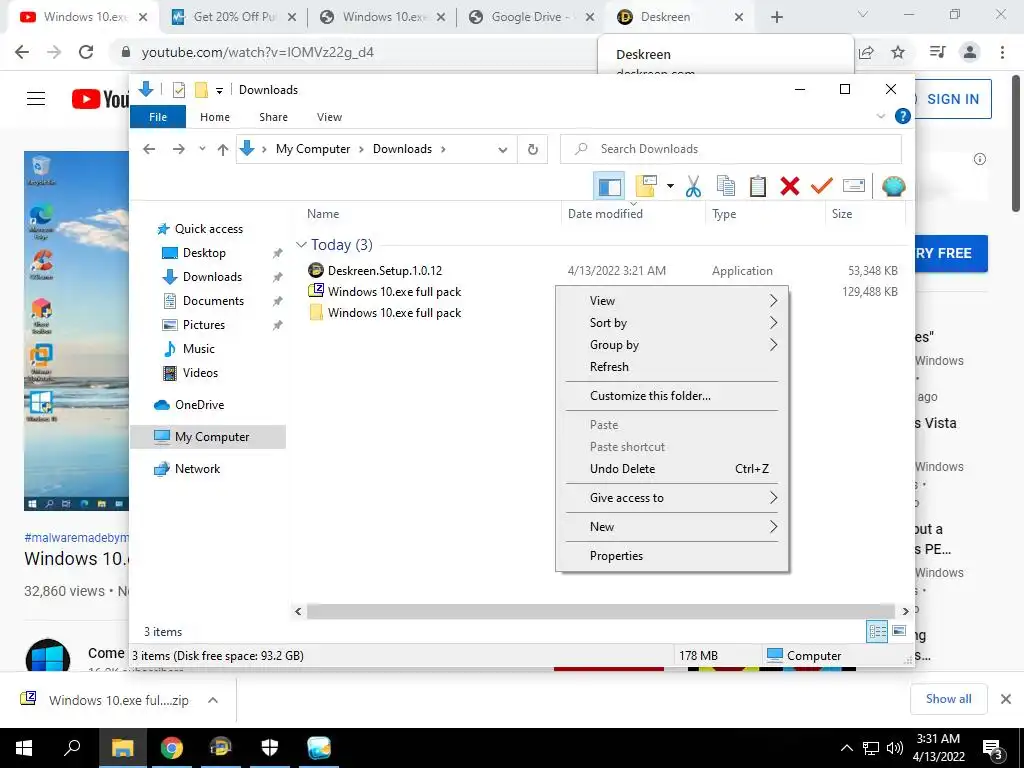Click the Paste clipboard icon
This screenshot has height=768, width=1024.
tap(758, 186)
